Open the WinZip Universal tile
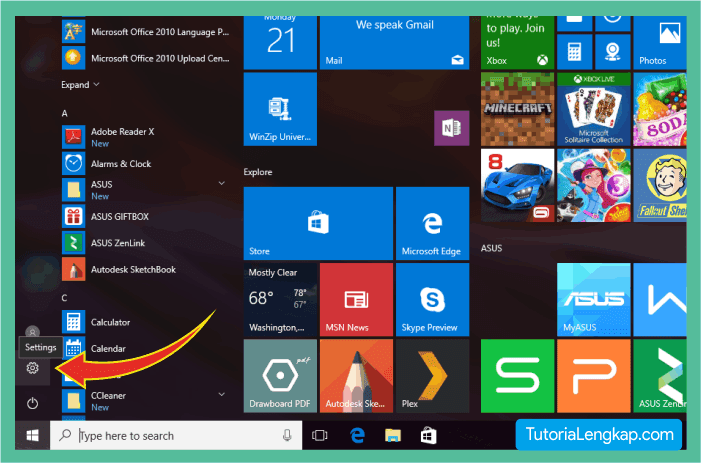Screen dimensions: 701x463 (280, 109)
